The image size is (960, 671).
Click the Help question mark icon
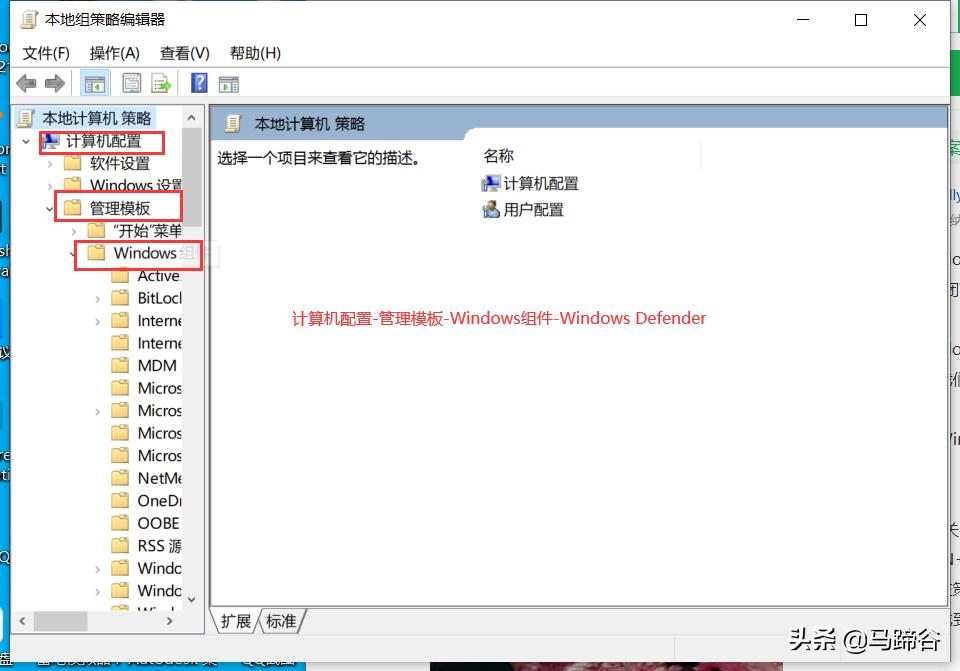[x=198, y=83]
